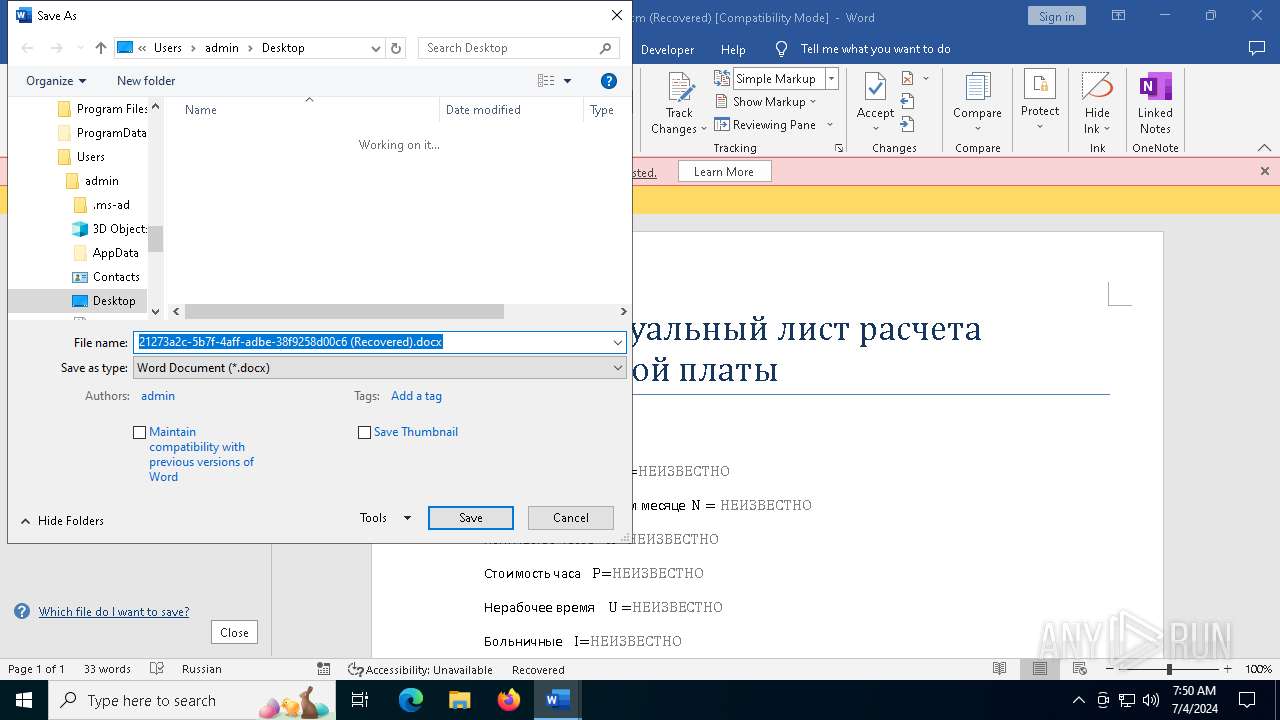Open the Simple Markup dropdown
Viewport: 1280px width, 720px height.
click(831, 78)
